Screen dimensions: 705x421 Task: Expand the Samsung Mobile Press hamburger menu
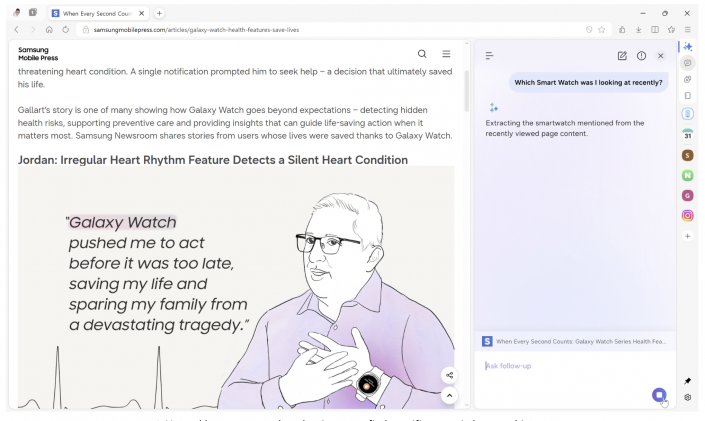tap(446, 53)
